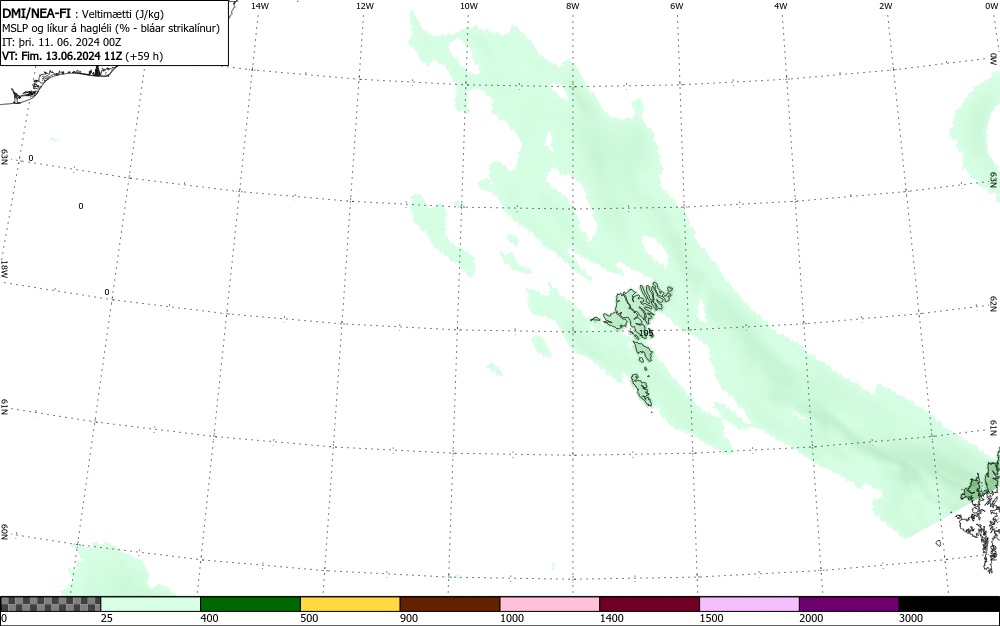Viewport: 1000px width, 626px height.
Task: Click the legend value "1400"
Action: 611,618
